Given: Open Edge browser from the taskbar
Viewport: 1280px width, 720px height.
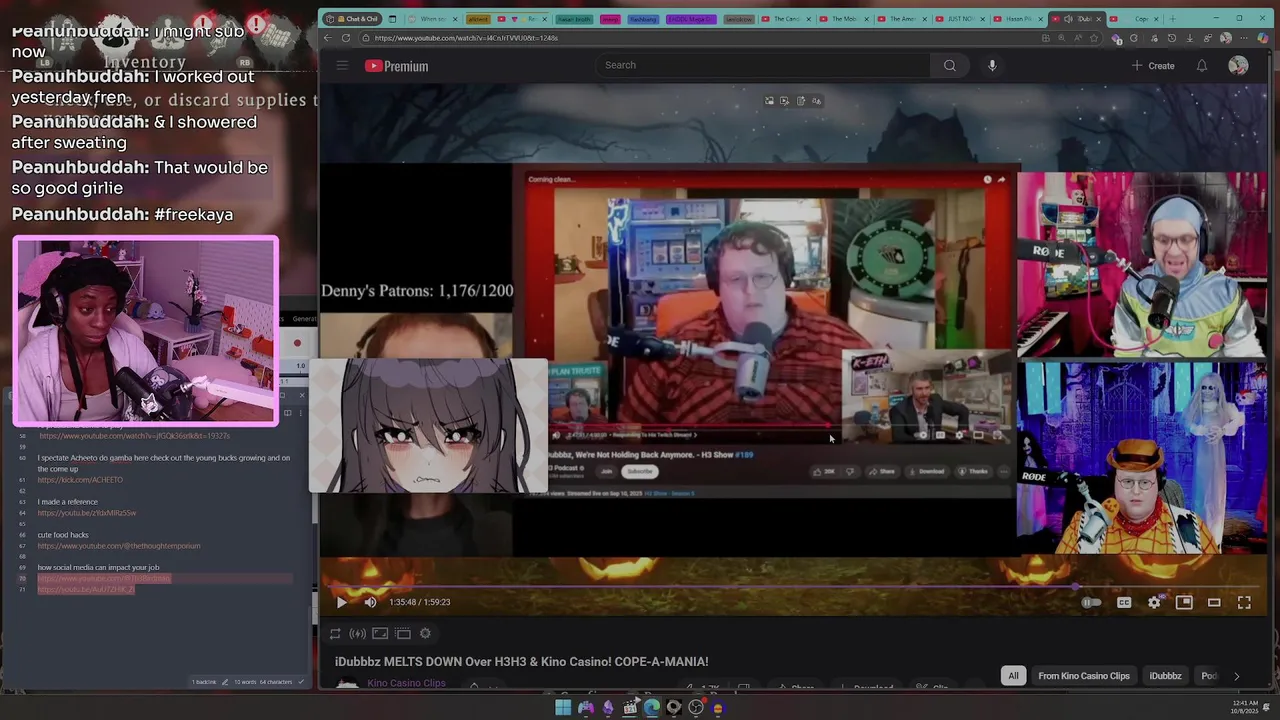Looking at the screenshot, I should click(651, 708).
